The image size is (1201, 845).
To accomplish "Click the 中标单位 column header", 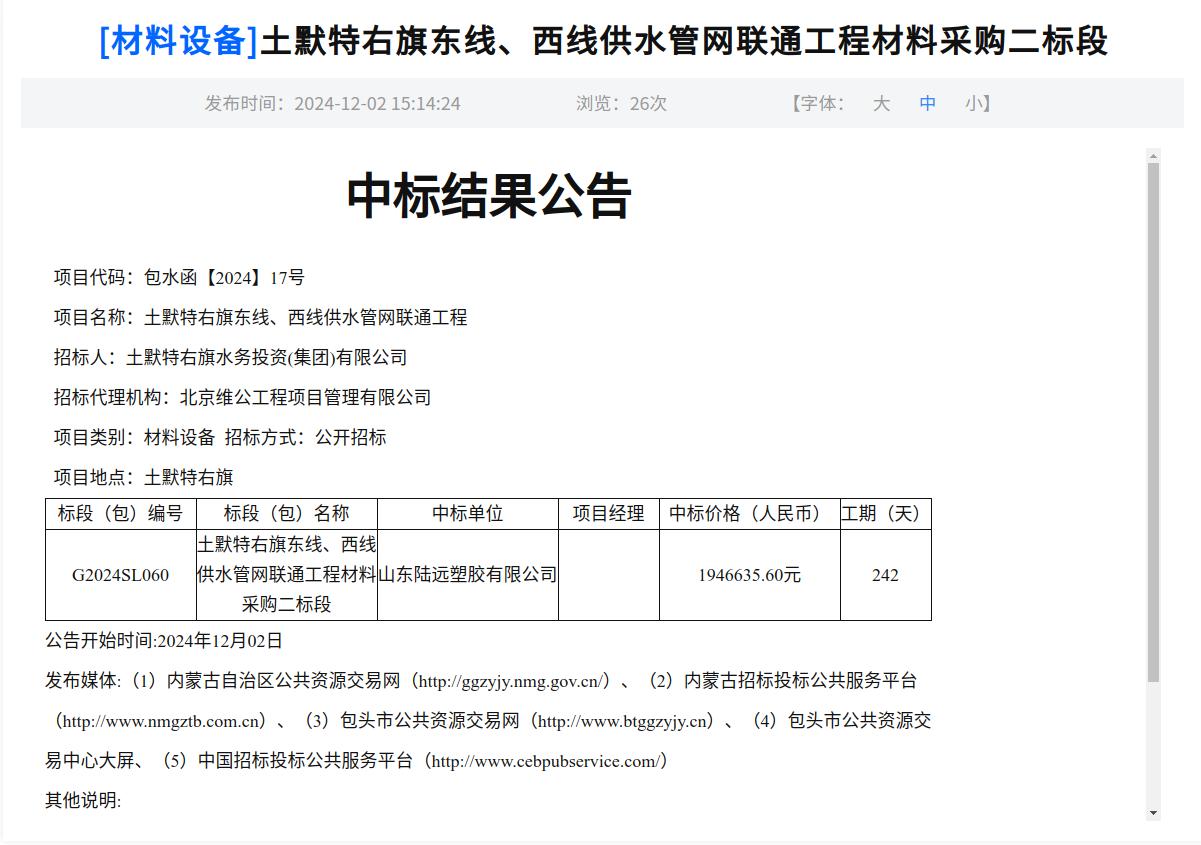I will point(467,514).
